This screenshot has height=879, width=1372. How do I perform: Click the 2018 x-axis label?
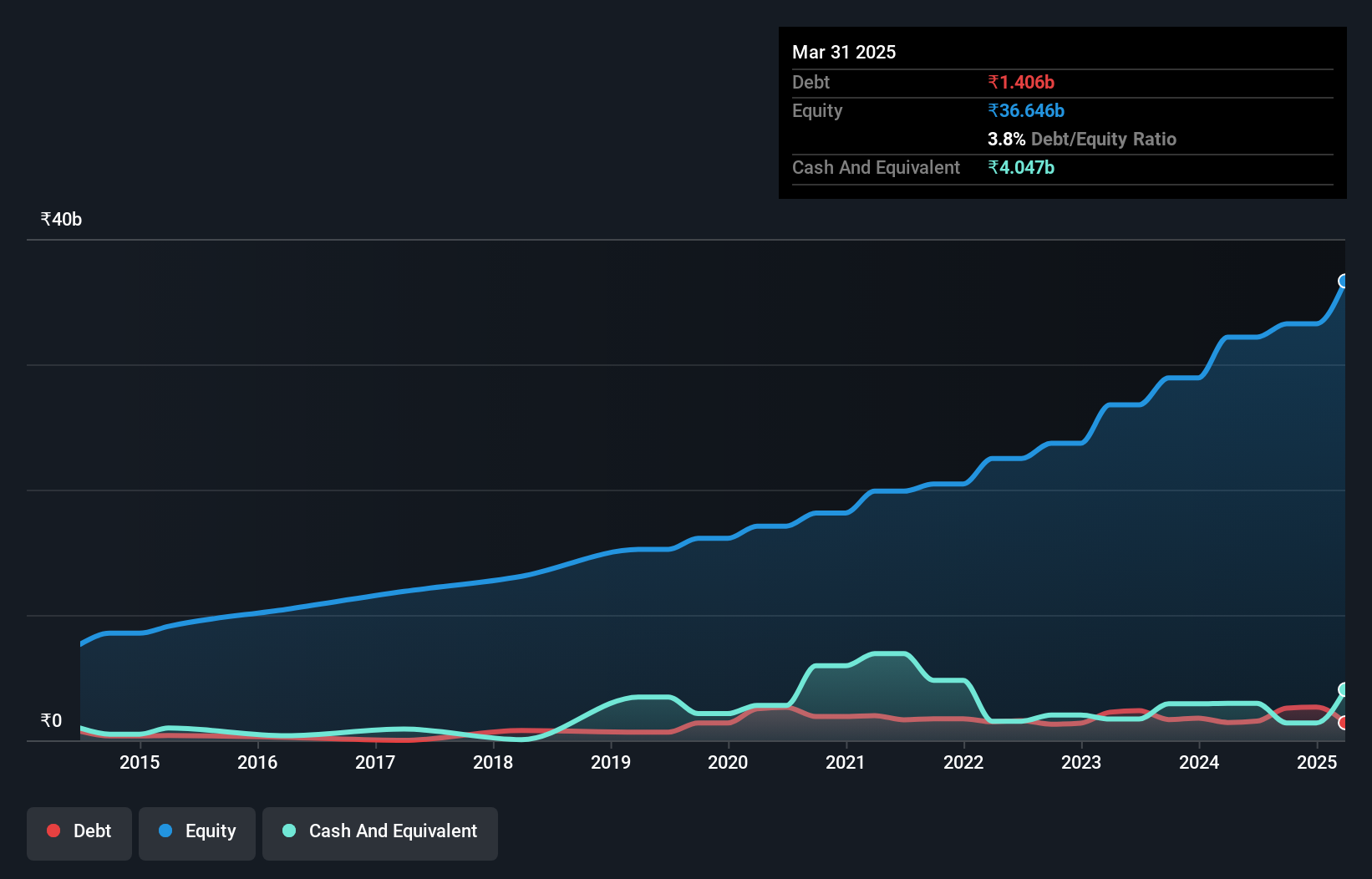(x=493, y=762)
